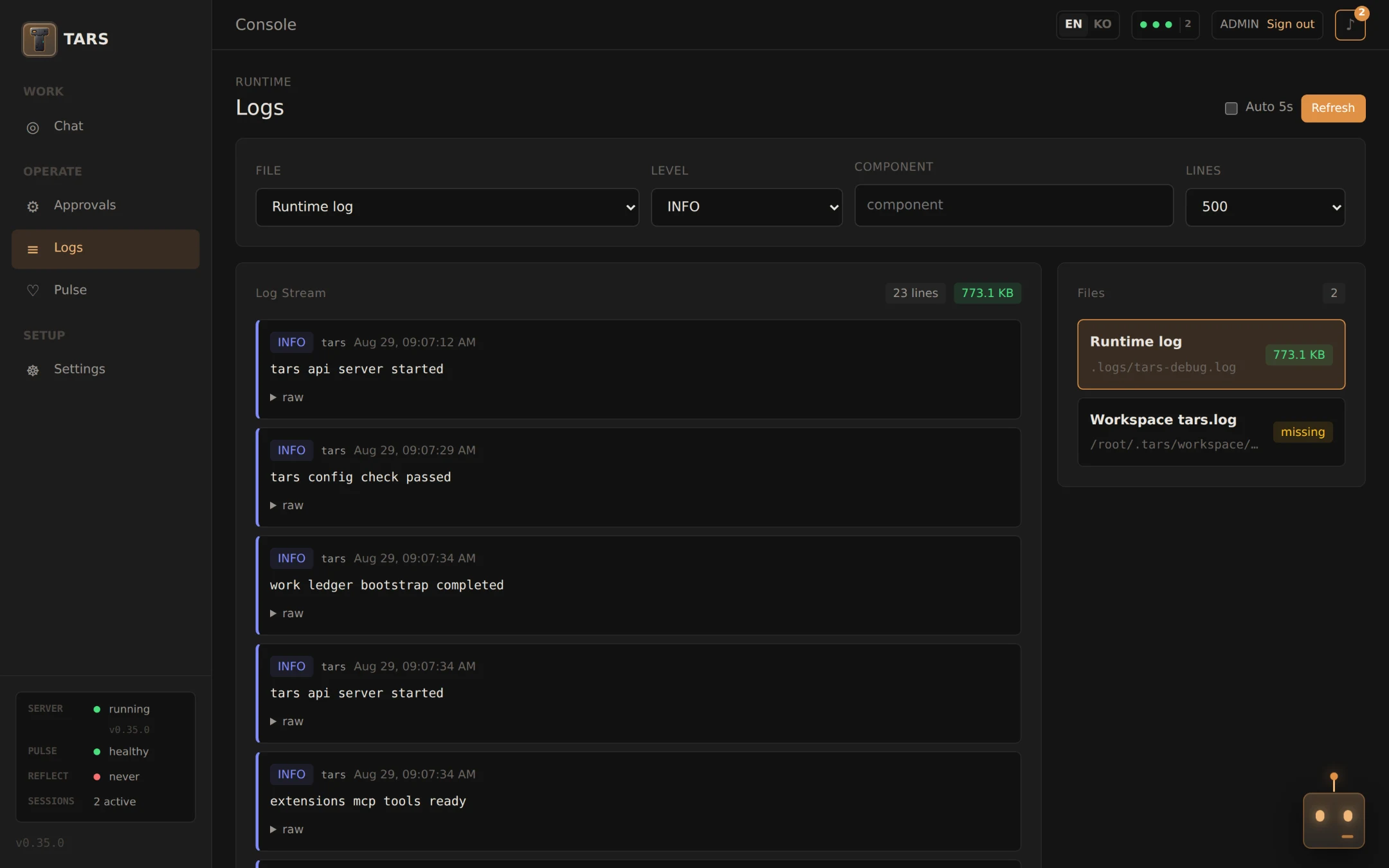Viewport: 1389px width, 868px height.
Task: Open the File dropdown showing Runtime log
Action: click(447, 207)
